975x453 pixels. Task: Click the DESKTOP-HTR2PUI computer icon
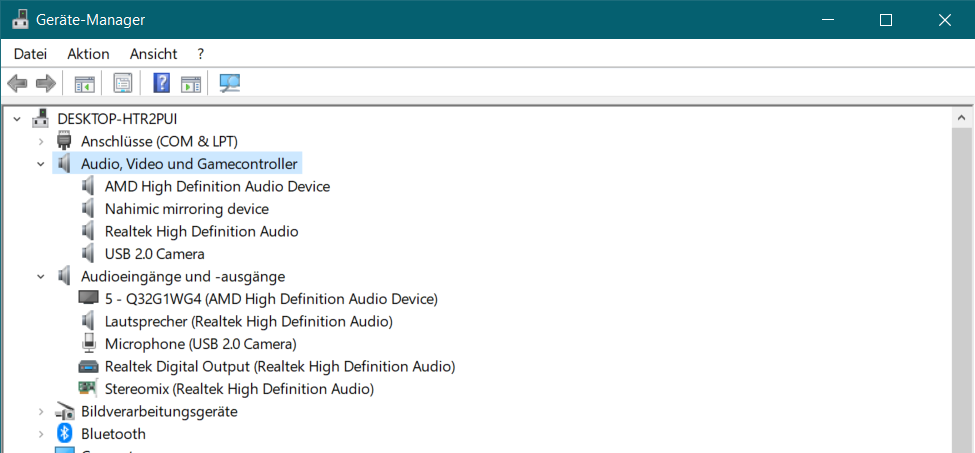(41, 118)
